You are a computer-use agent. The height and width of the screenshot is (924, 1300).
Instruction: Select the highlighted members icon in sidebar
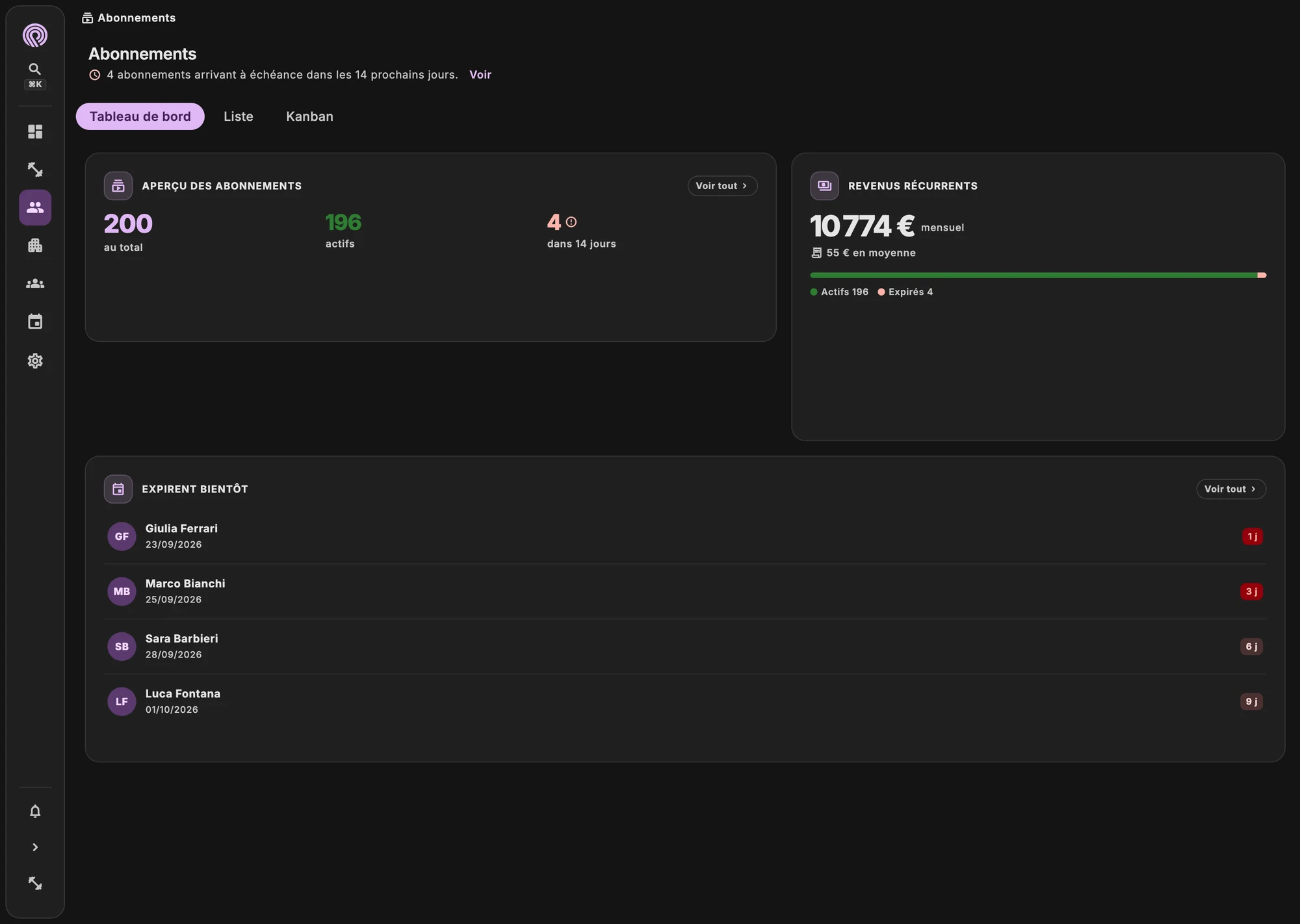[35, 207]
